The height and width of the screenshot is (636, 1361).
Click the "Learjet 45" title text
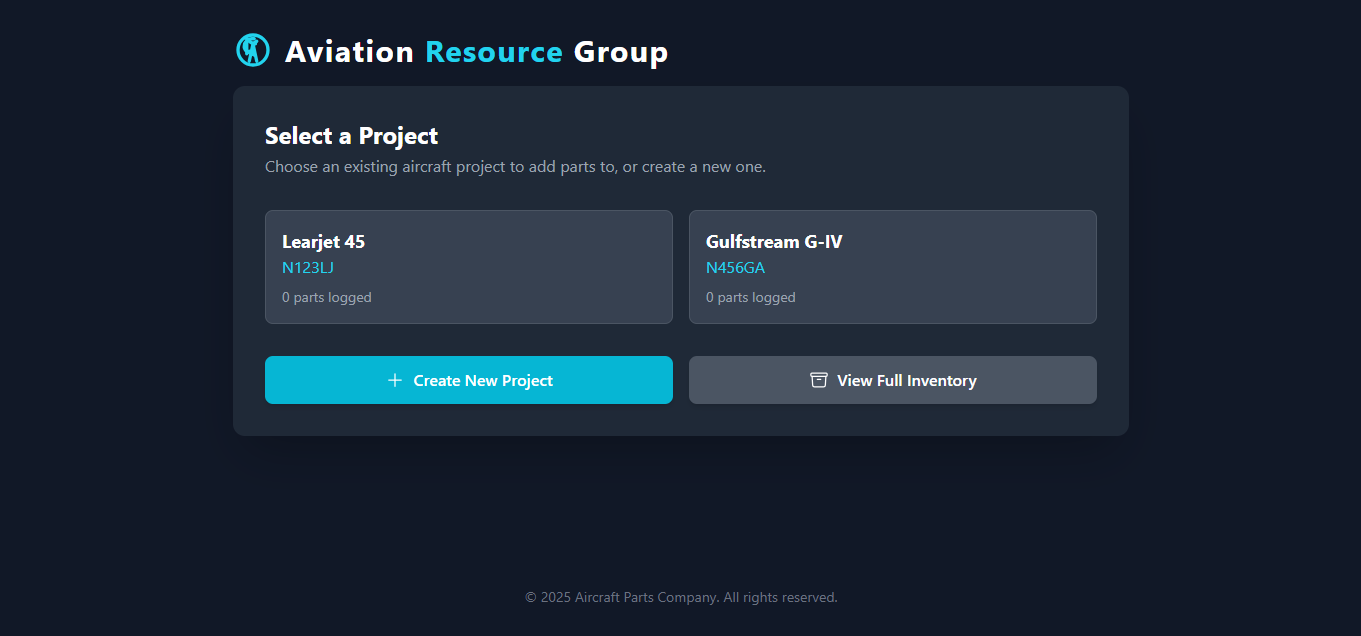point(323,242)
